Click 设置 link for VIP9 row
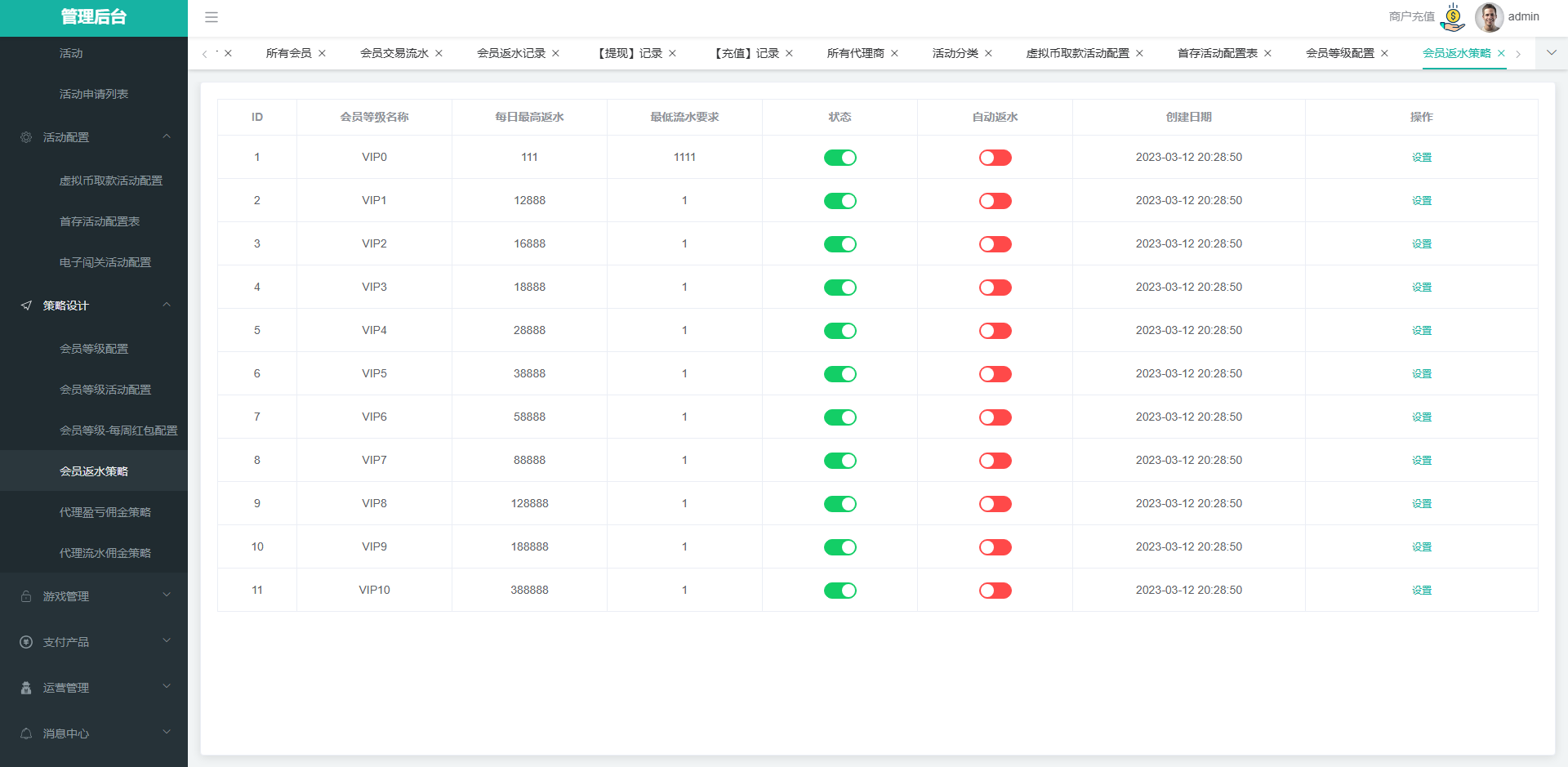1568x767 pixels. pyautogui.click(x=1421, y=547)
